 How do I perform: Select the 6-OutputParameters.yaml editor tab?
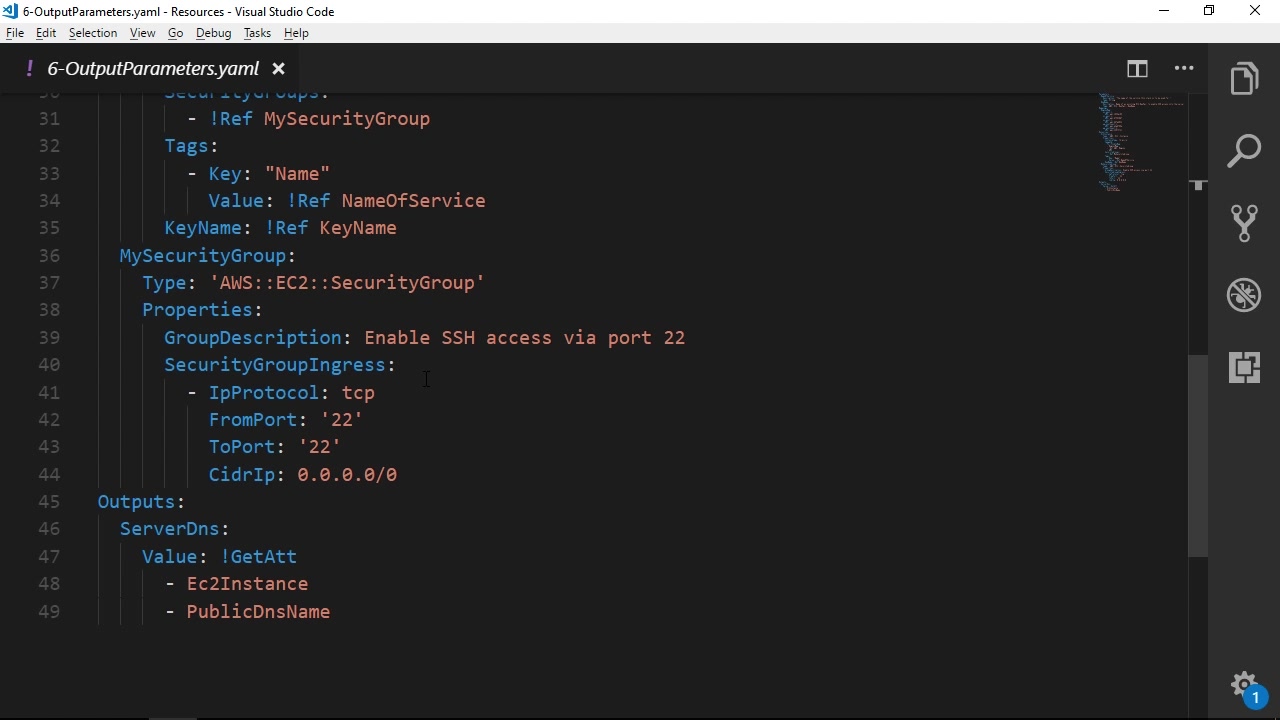point(152,69)
